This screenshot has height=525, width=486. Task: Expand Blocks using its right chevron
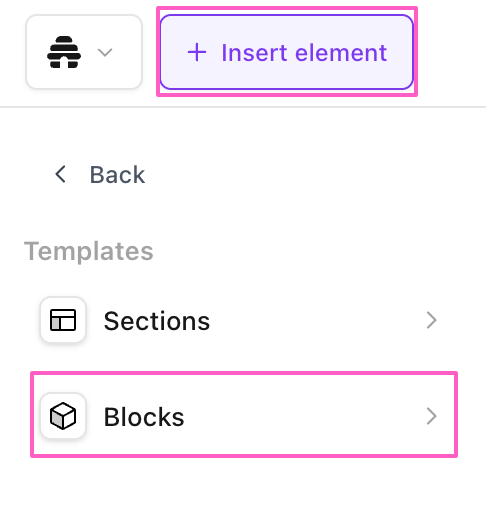click(431, 416)
